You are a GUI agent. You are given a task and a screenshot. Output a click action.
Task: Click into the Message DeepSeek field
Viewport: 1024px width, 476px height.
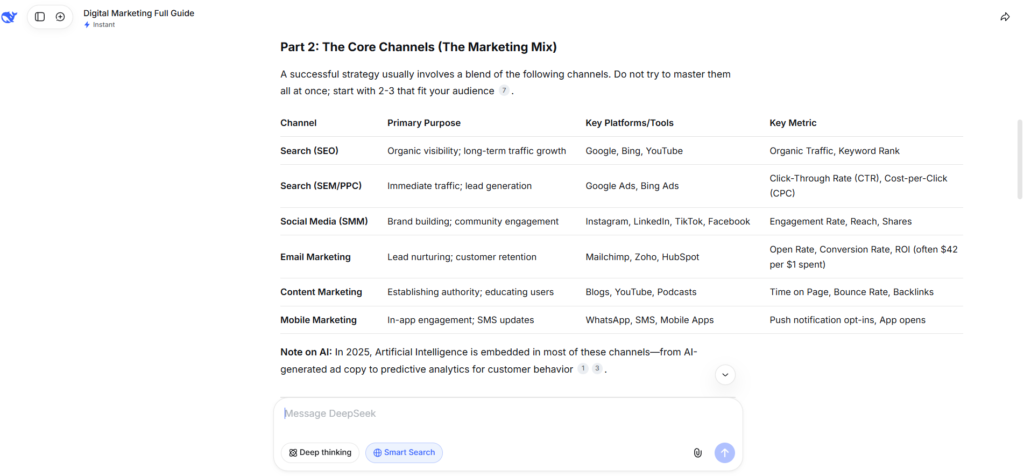tap(500, 414)
